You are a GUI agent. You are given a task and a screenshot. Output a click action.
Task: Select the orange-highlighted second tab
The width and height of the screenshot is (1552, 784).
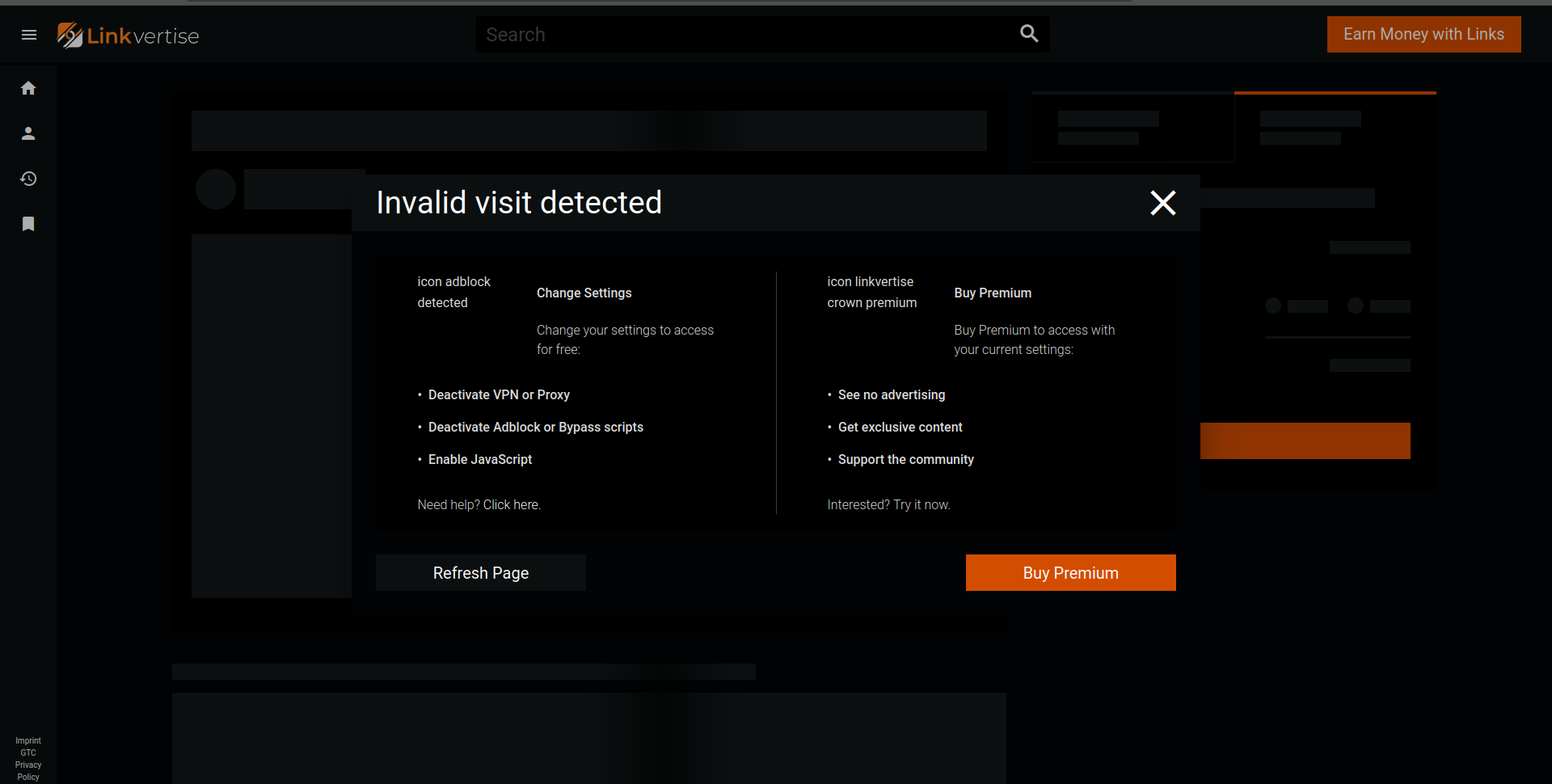coord(1335,127)
